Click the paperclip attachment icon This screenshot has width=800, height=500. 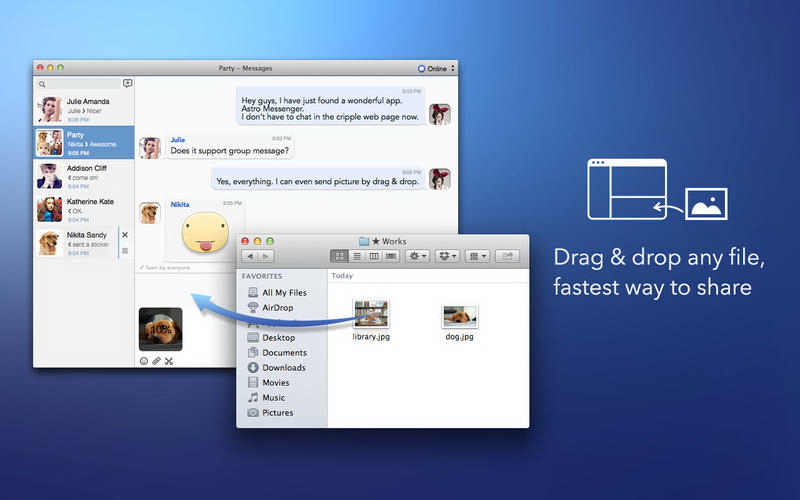[x=156, y=361]
